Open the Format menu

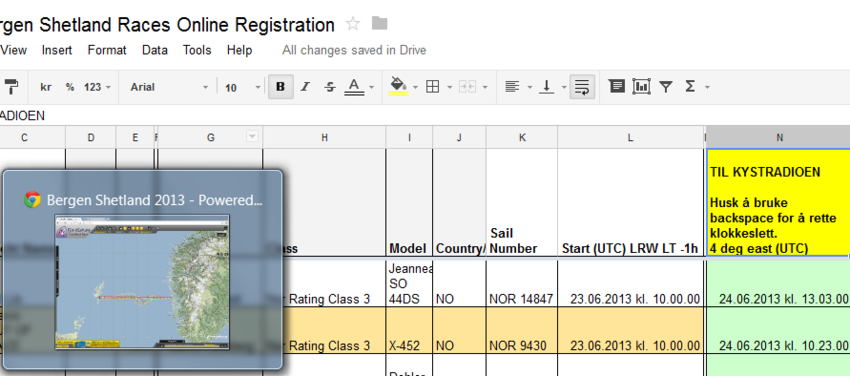(107, 50)
